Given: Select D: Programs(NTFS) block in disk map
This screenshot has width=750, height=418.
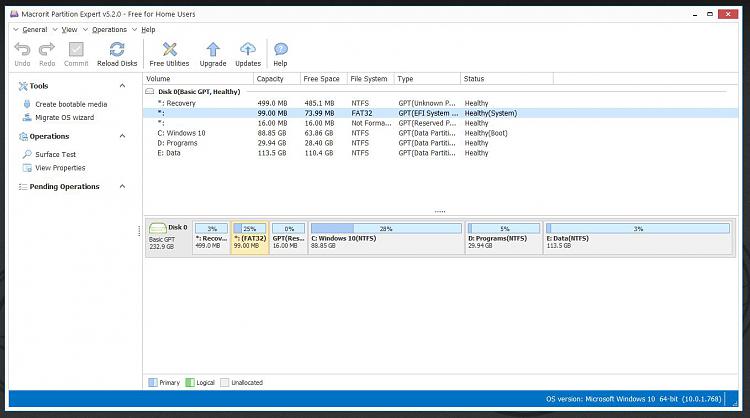Looking at the screenshot, I should click(x=504, y=238).
